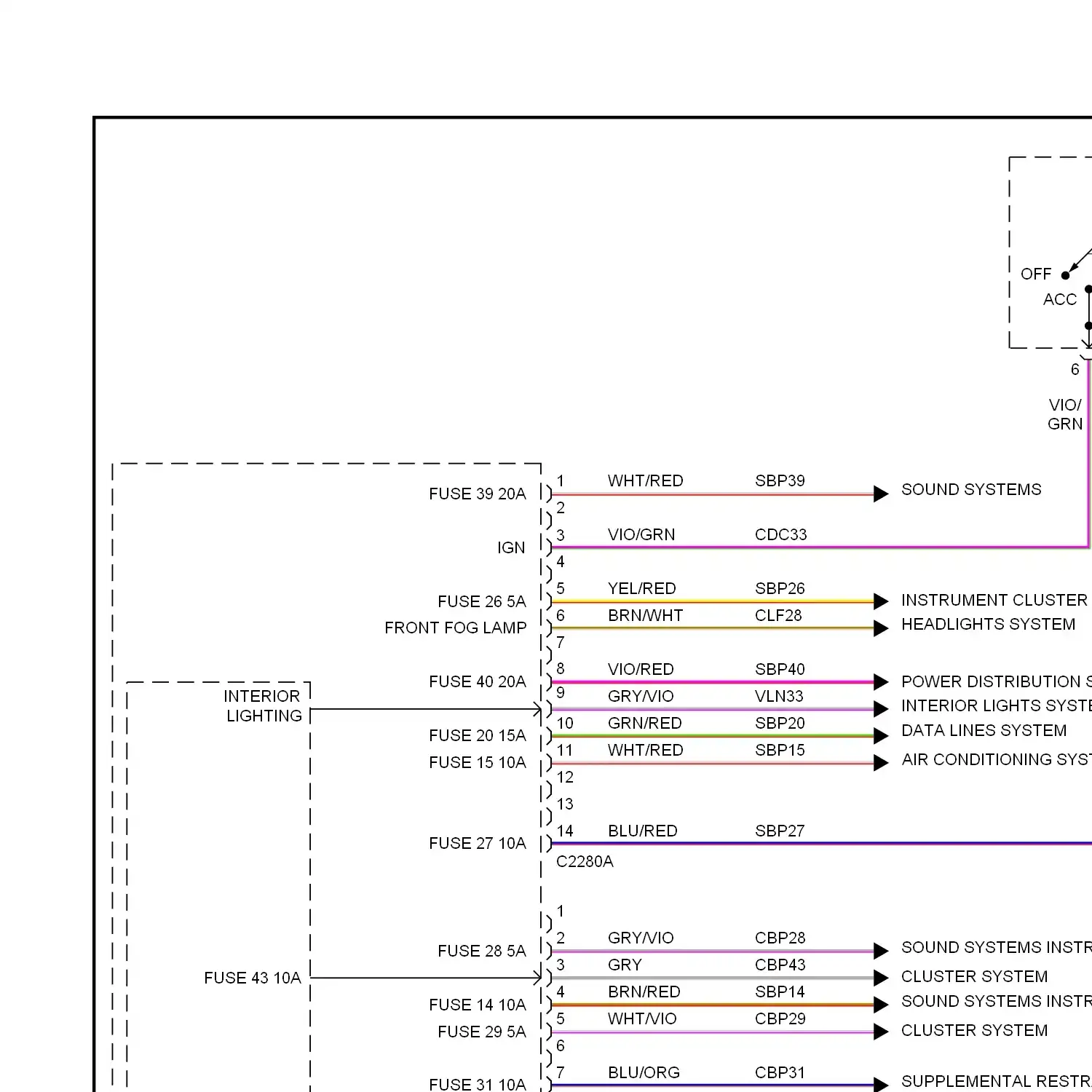Click the INSTRUMENT CLUSTER destination label
Screen dimensions: 1092x1092
pos(994,600)
